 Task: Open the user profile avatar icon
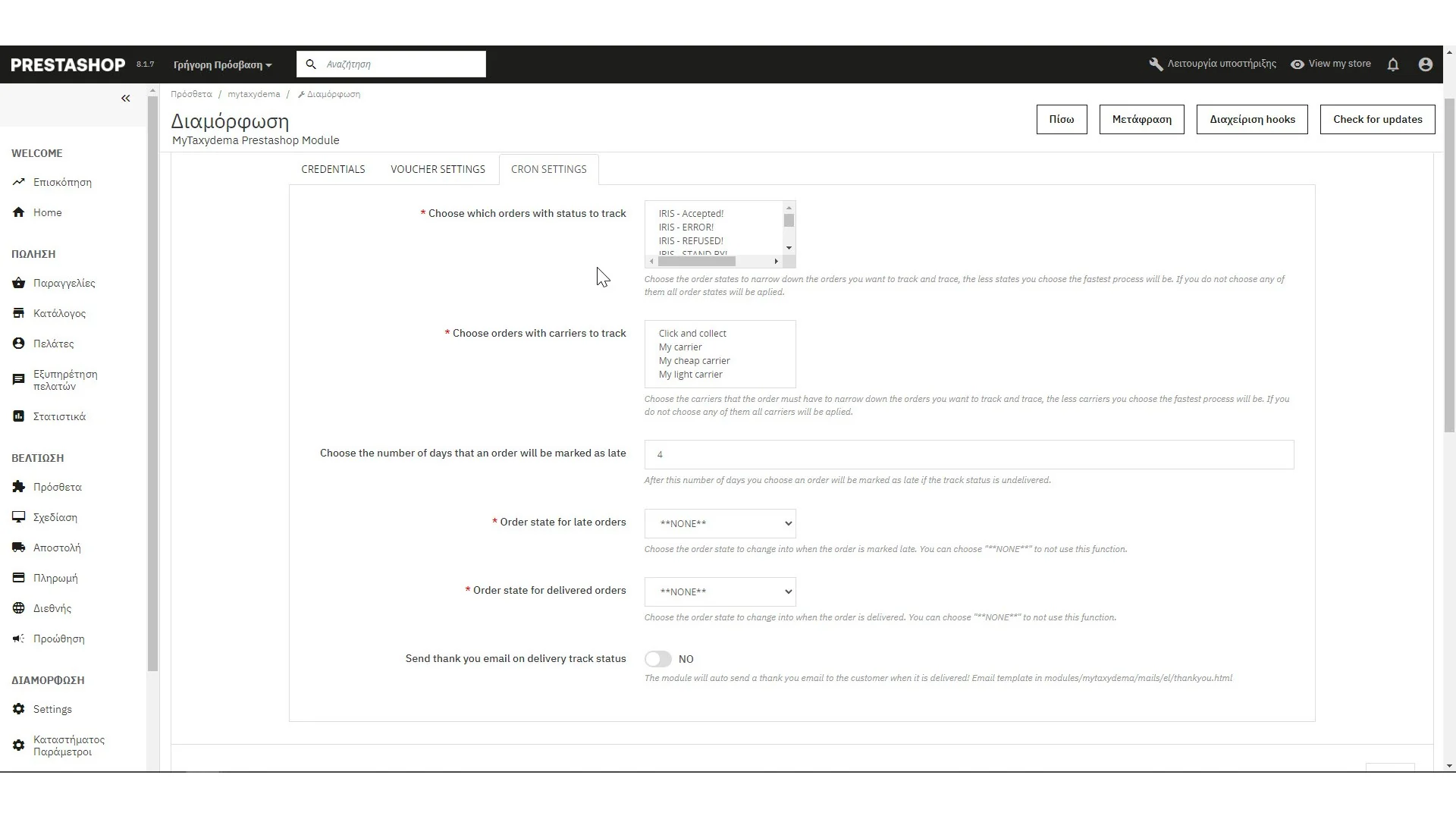pyautogui.click(x=1425, y=64)
